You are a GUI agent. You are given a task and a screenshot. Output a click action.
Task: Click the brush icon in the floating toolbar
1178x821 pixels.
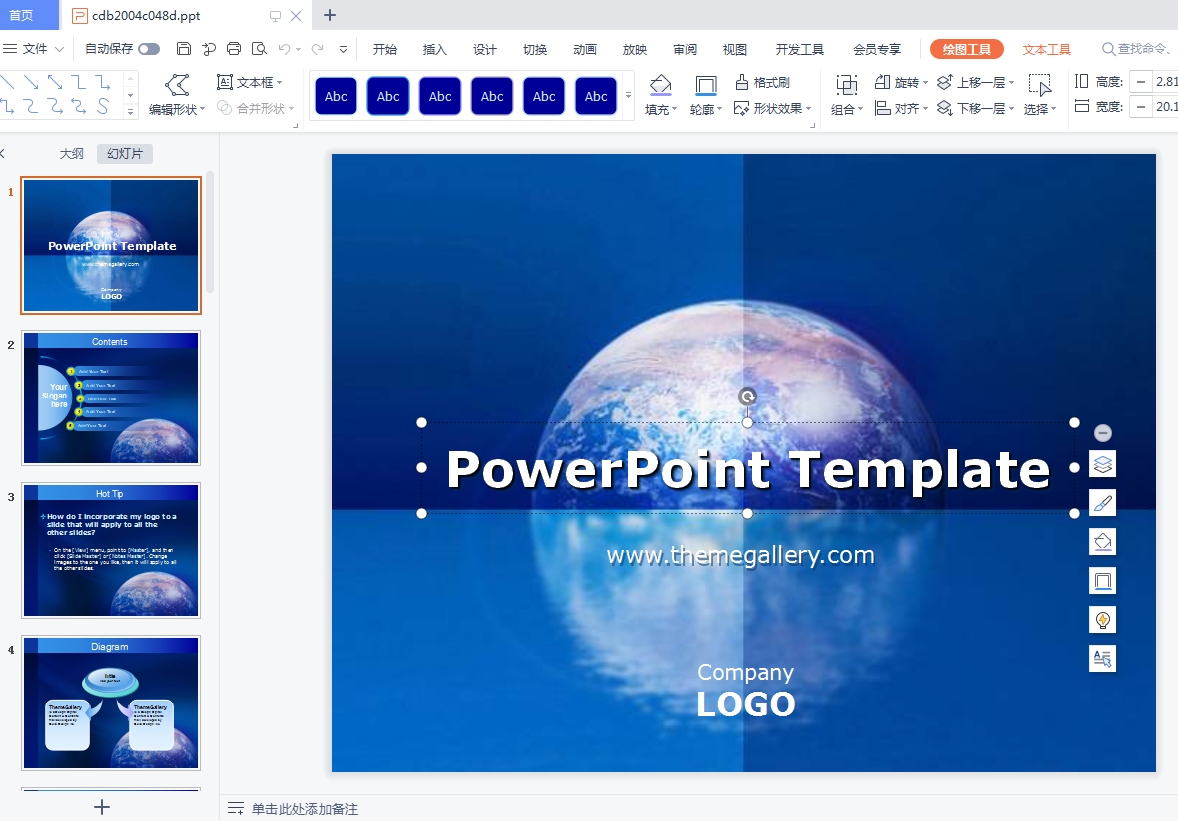(x=1102, y=503)
